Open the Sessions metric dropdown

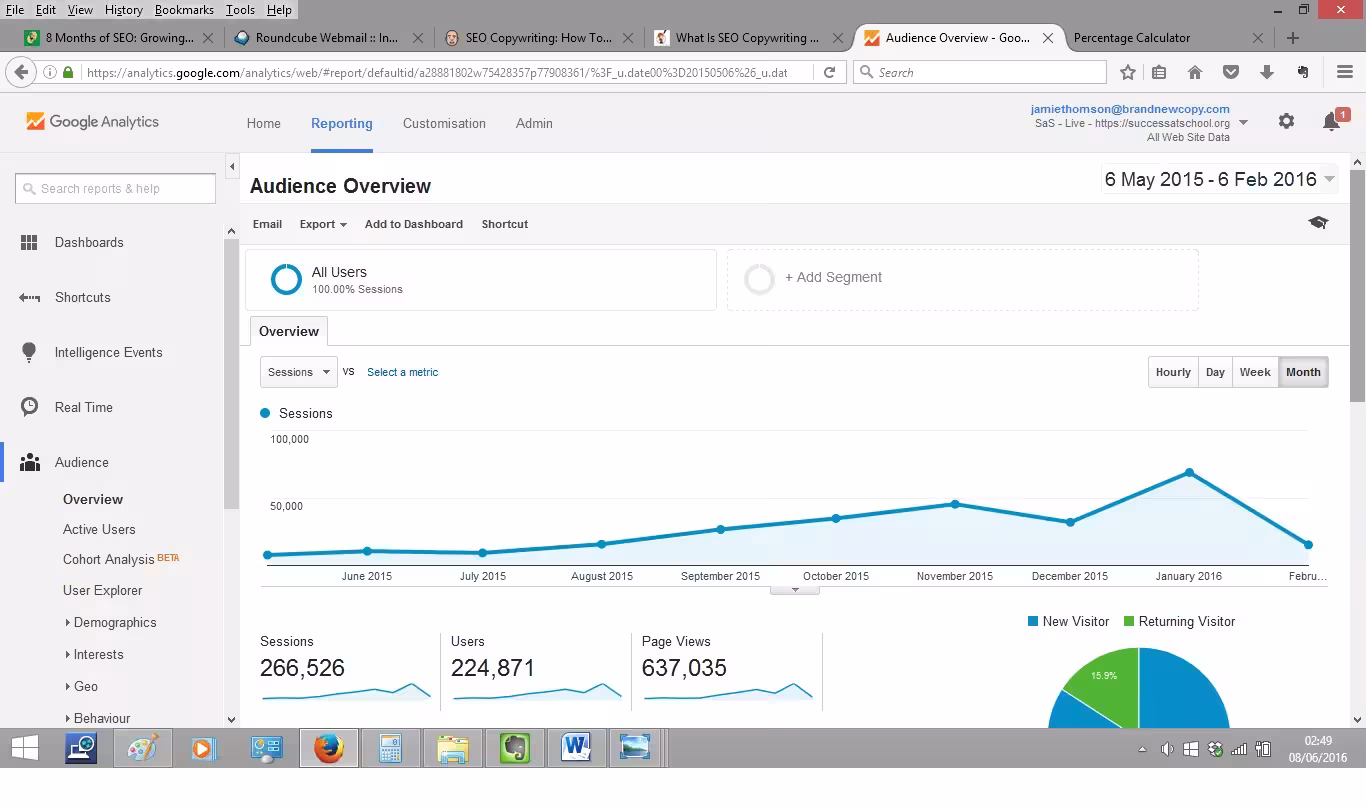[298, 372]
